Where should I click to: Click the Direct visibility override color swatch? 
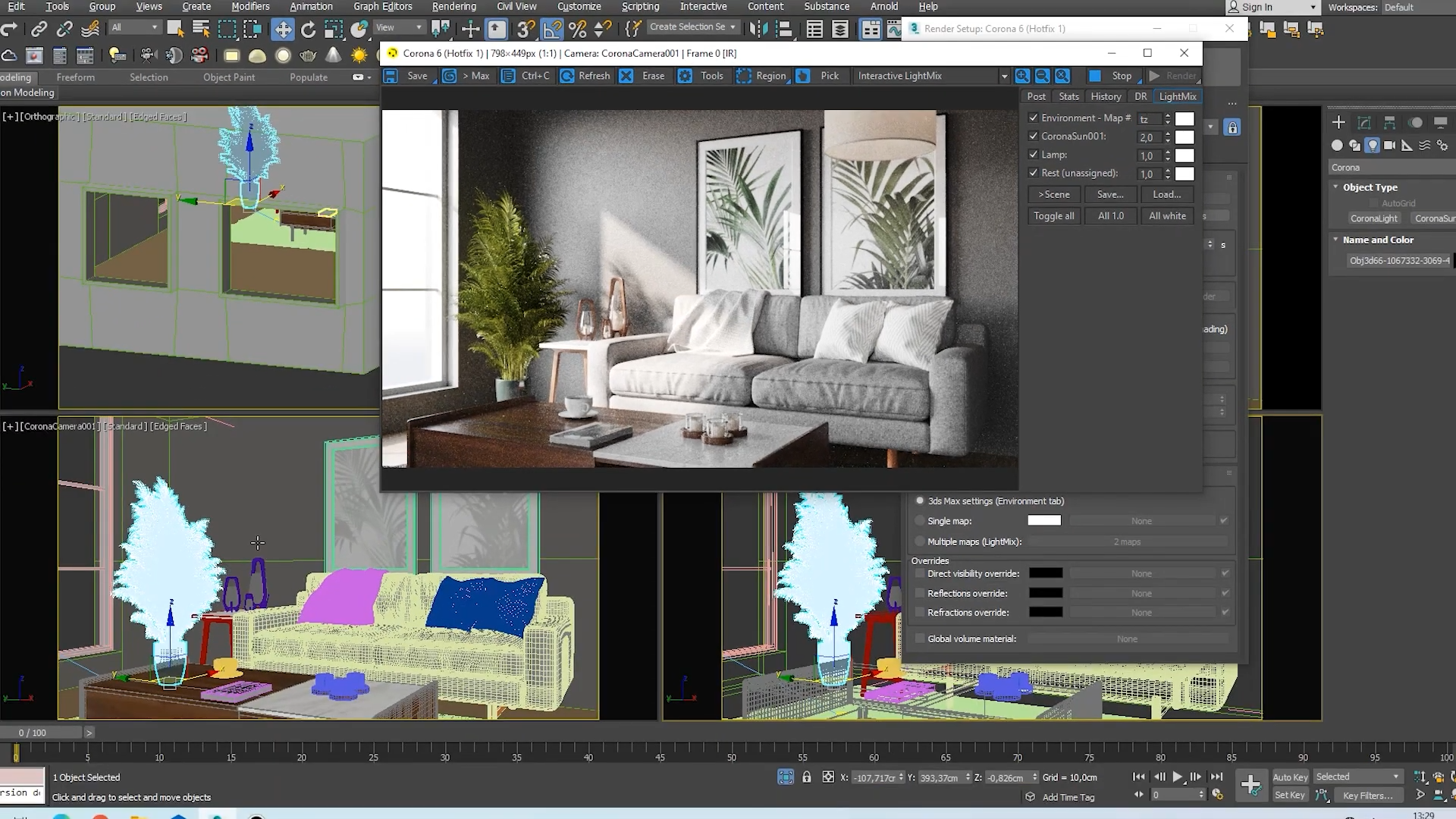[1047, 574]
